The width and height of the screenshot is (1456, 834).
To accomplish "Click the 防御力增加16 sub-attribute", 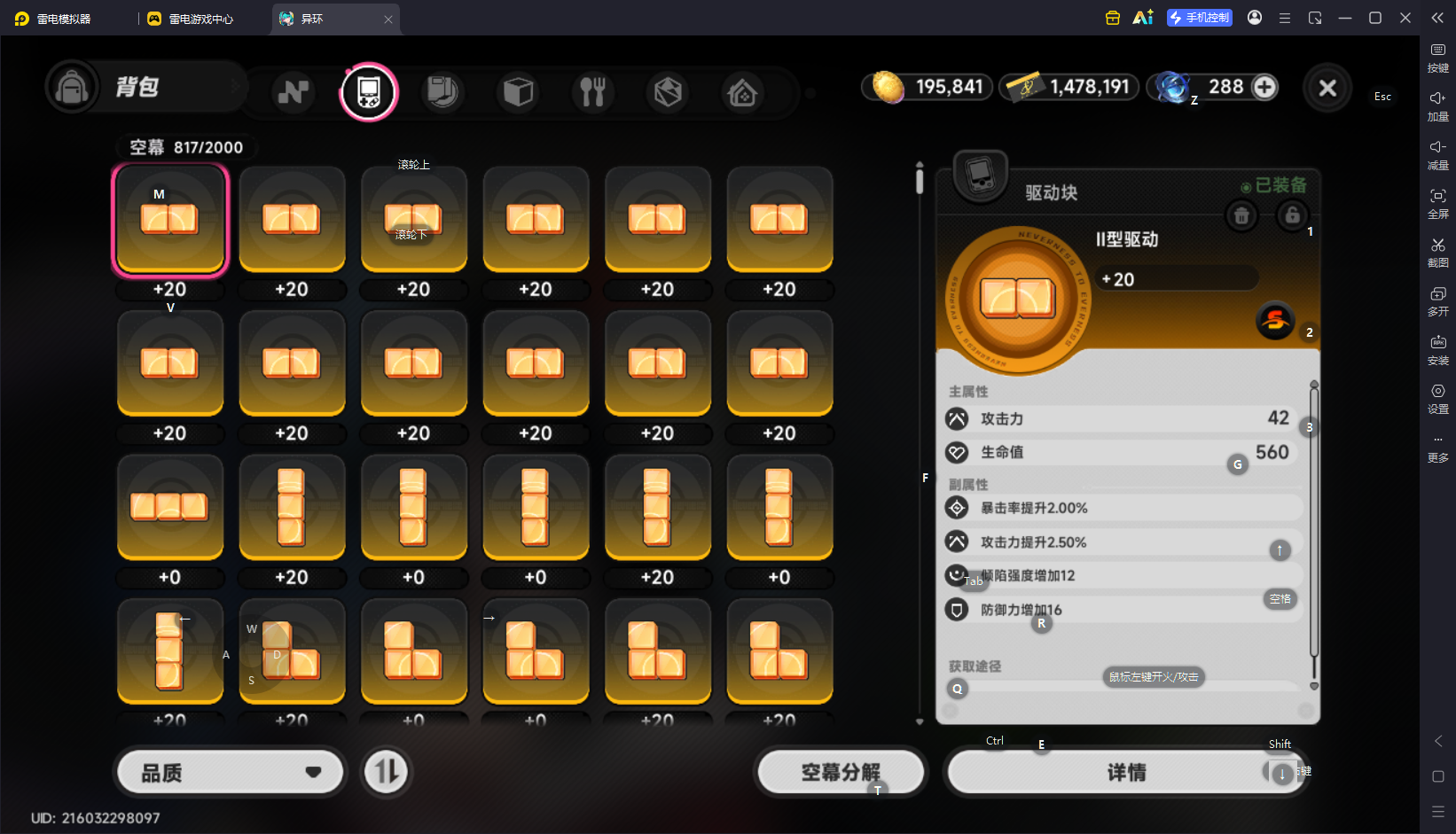I will tap(1123, 610).
